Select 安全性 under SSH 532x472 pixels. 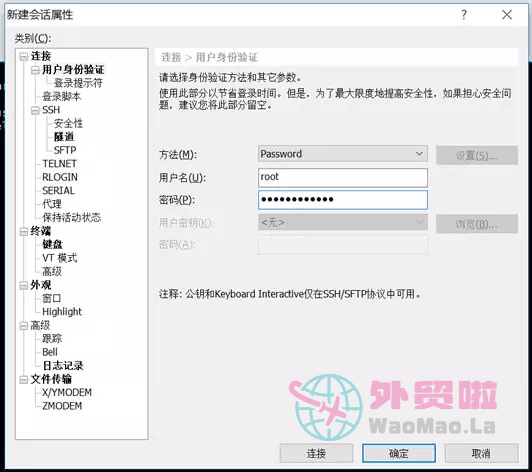tap(68, 123)
